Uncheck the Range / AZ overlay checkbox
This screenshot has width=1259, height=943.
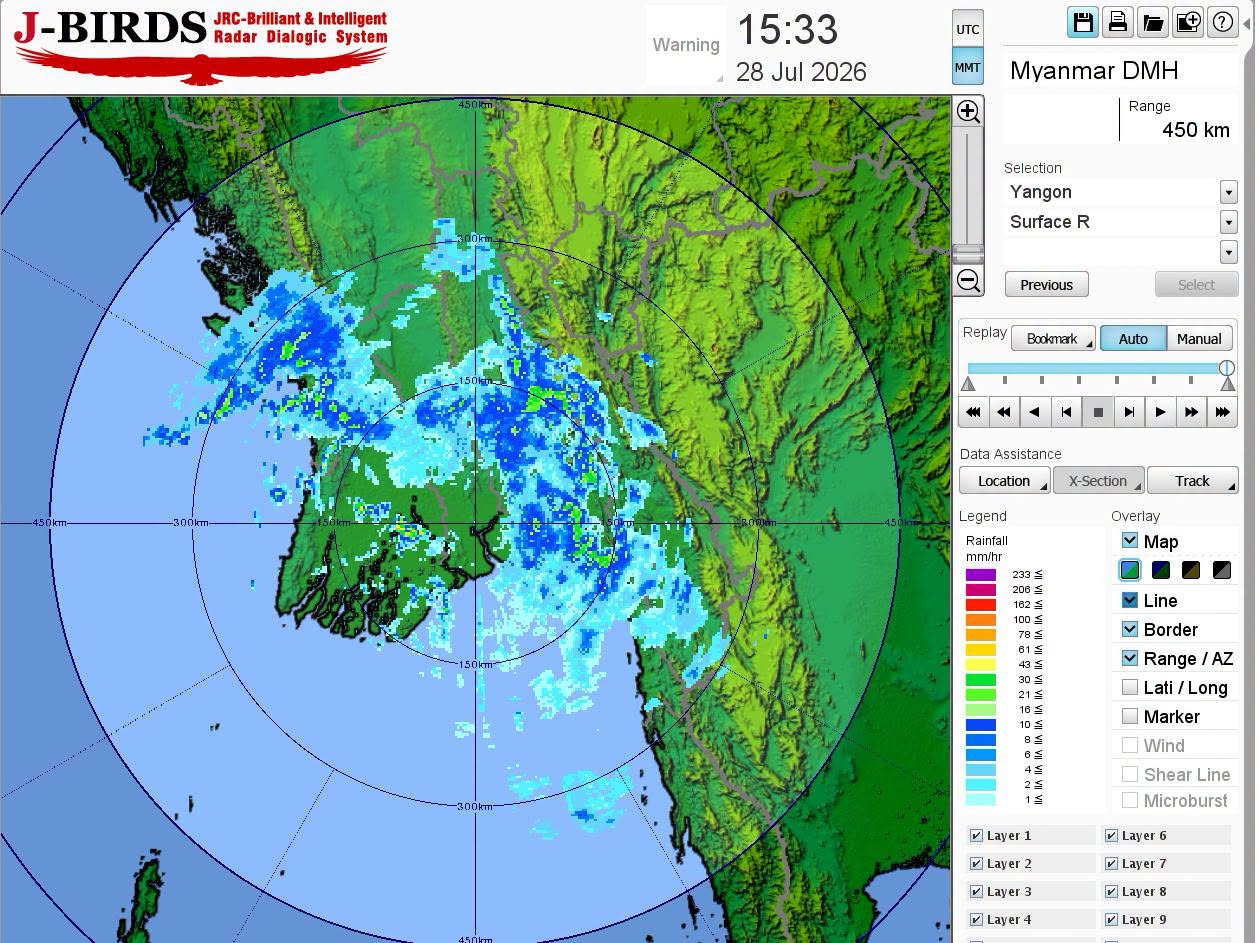tap(1130, 658)
